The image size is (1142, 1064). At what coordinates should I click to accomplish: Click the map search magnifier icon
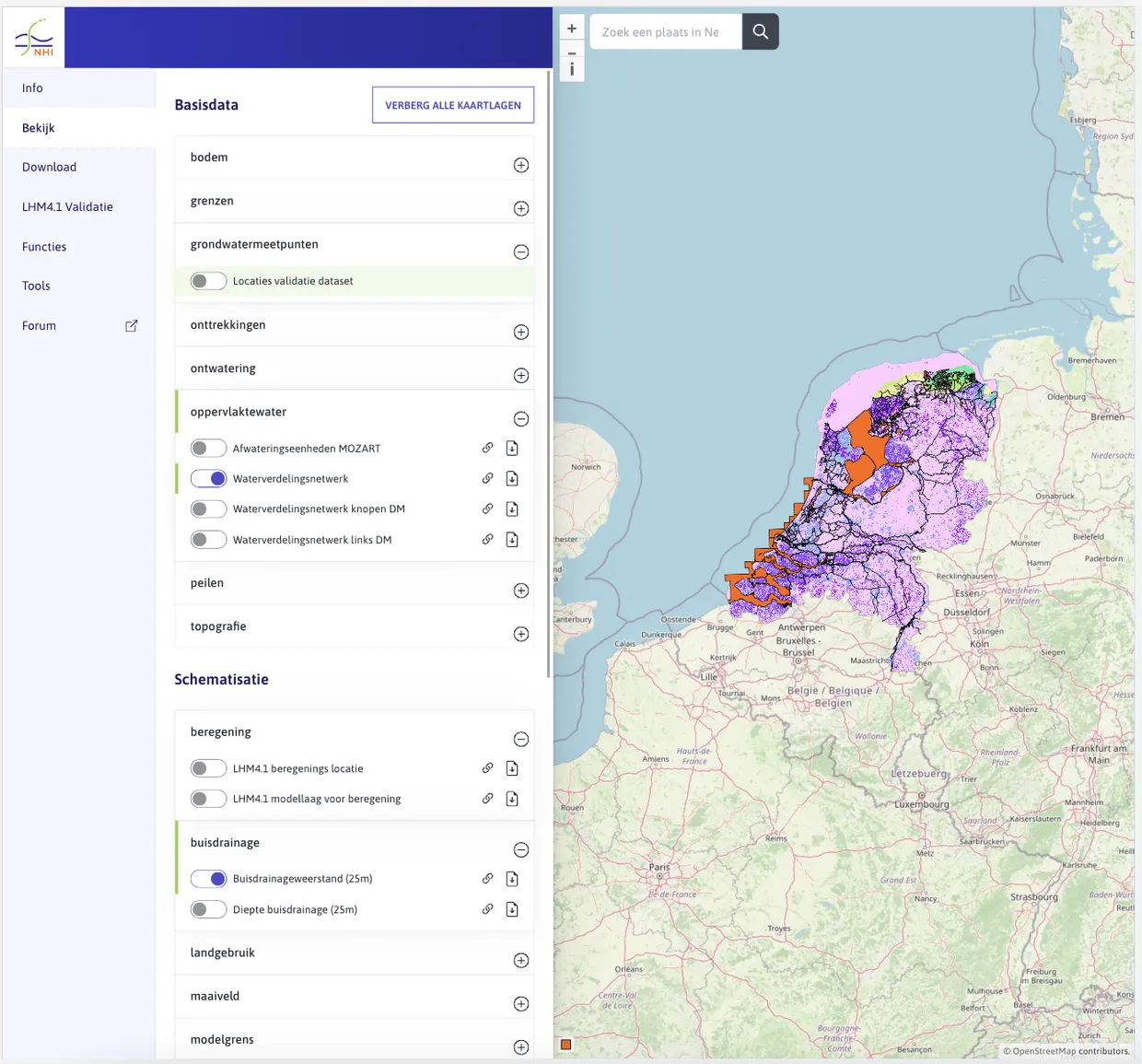tap(760, 32)
